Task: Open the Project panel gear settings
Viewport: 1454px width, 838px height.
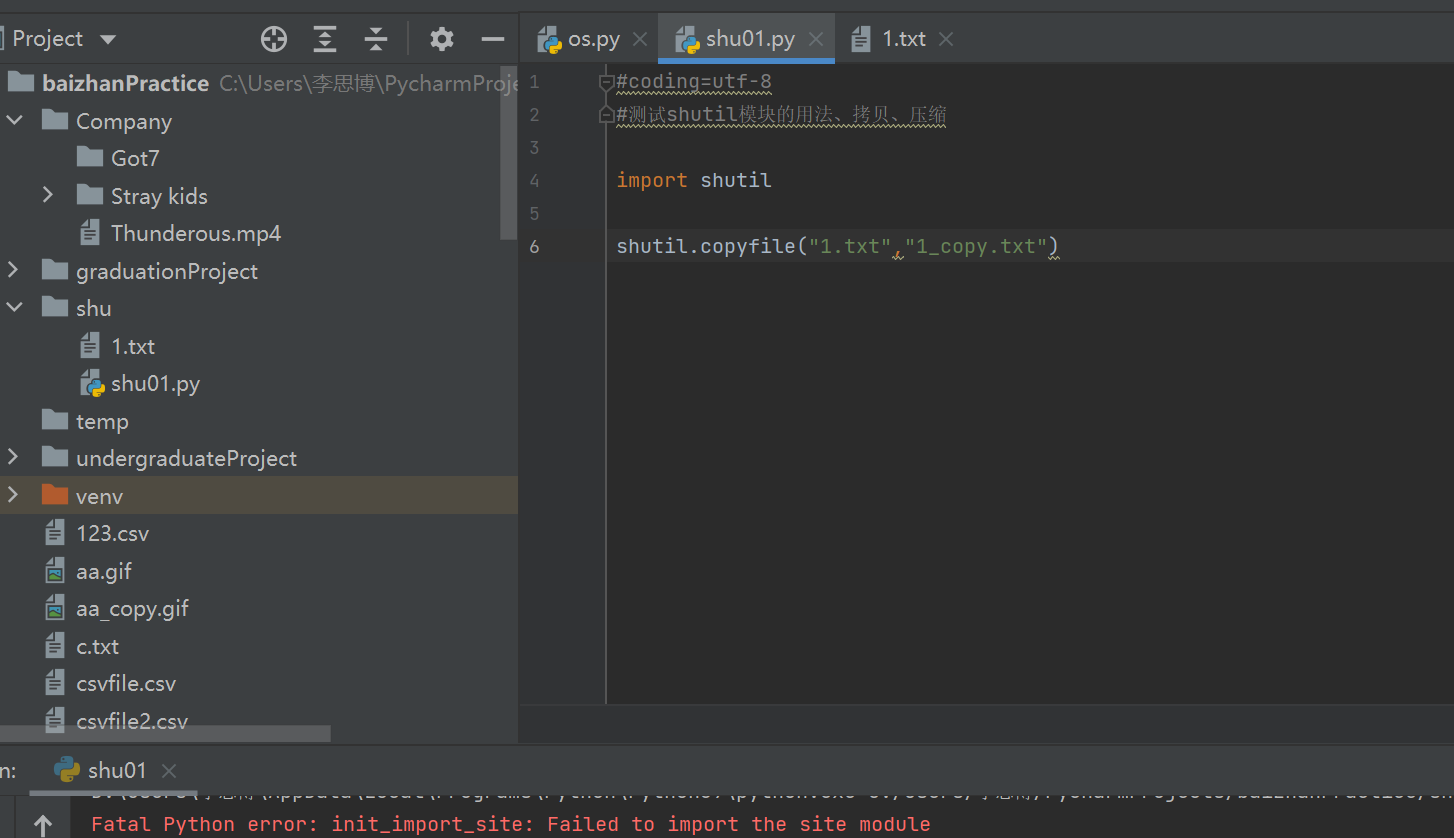Action: point(442,39)
